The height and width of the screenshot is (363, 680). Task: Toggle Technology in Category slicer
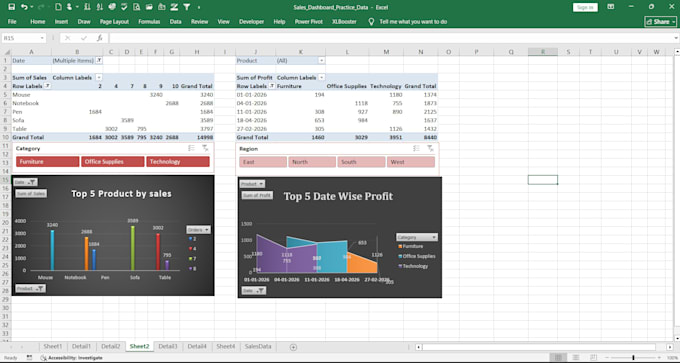(x=178, y=162)
